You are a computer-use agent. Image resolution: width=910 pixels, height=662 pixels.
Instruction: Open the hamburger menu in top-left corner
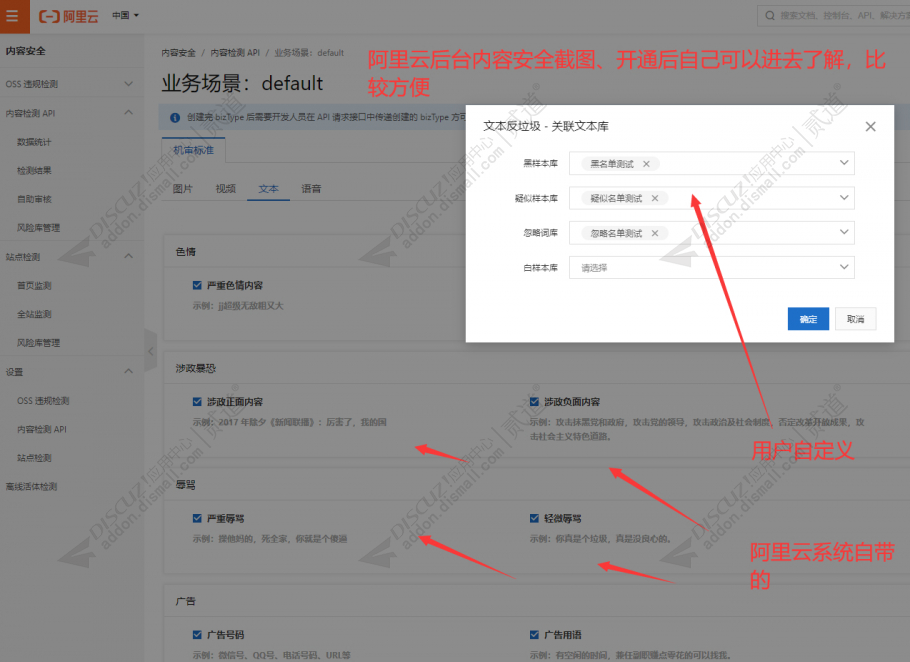click(x=13, y=16)
